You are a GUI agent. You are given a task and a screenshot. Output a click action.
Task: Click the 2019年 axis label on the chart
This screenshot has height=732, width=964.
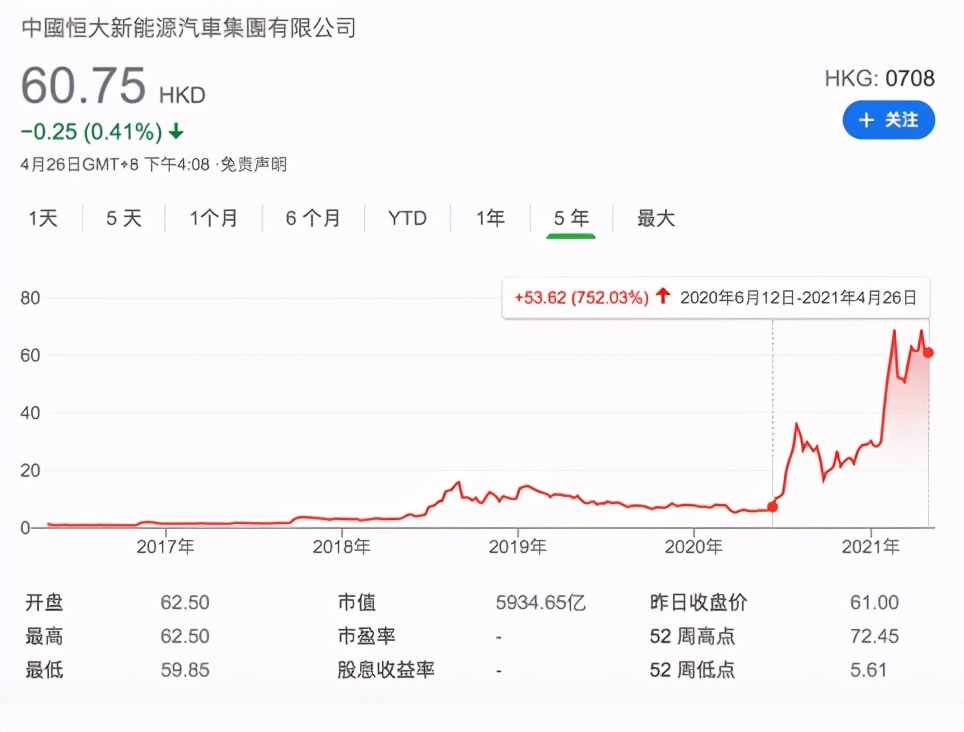pyautogui.click(x=519, y=547)
